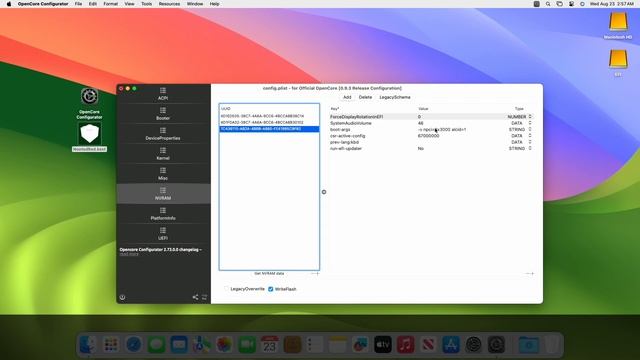Viewport: 640px width, 360px height.
Task: Open the DeviceProperties sidebar section
Action: tap(163, 134)
